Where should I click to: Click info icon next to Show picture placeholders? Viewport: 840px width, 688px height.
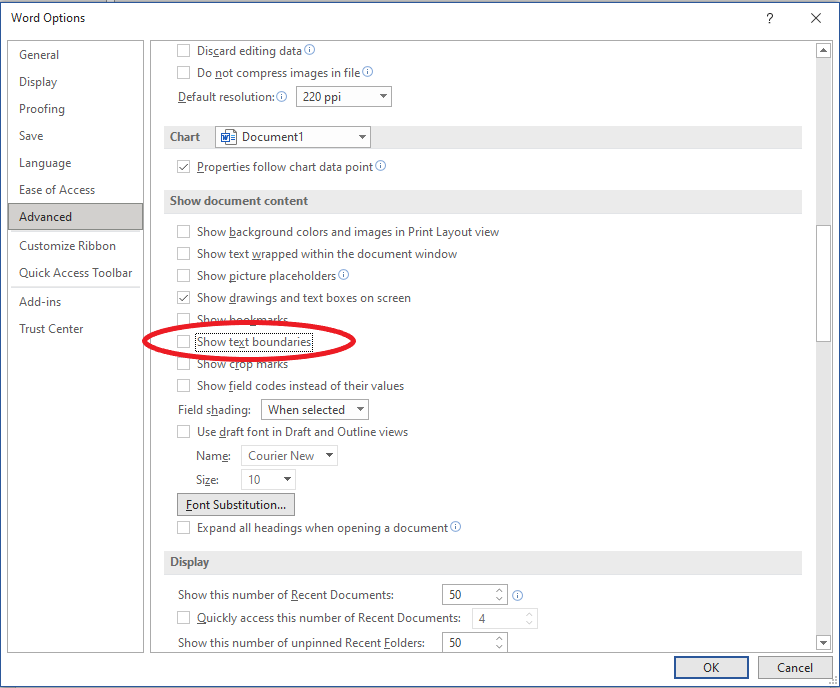click(x=344, y=276)
